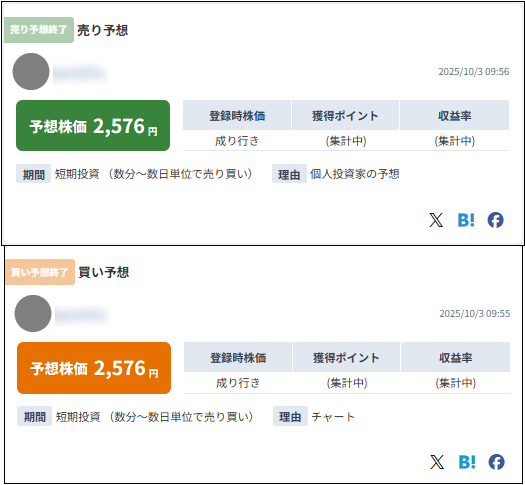Click 収益率 header in buy forecast

[455, 357]
